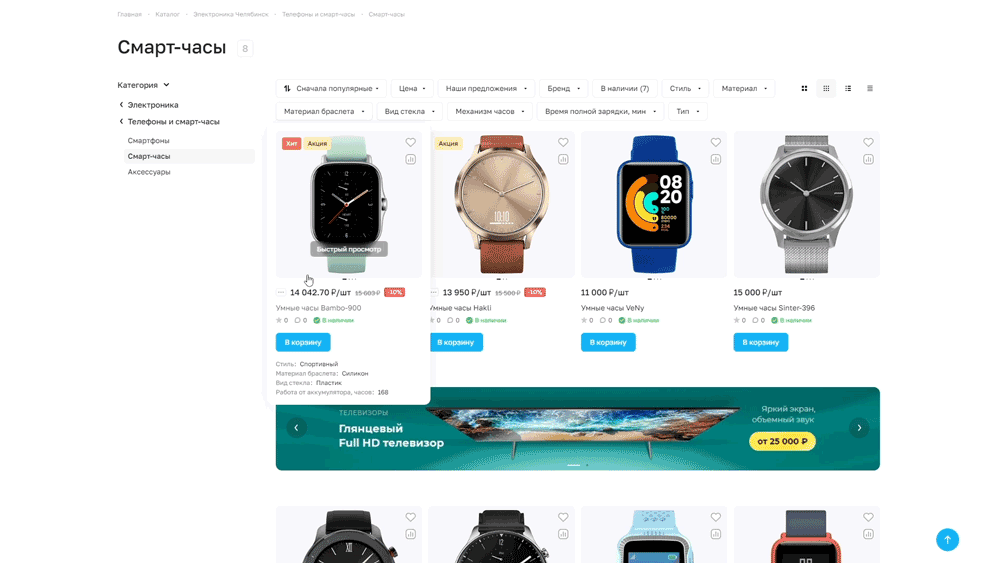Add Bambo-900 to cart 'В корзину'
This screenshot has height=563, width=1000.
[x=303, y=342]
